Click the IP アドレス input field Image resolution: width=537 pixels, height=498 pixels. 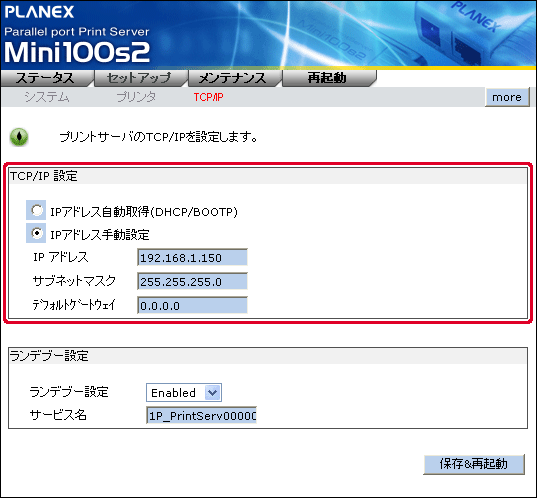[x=192, y=257]
